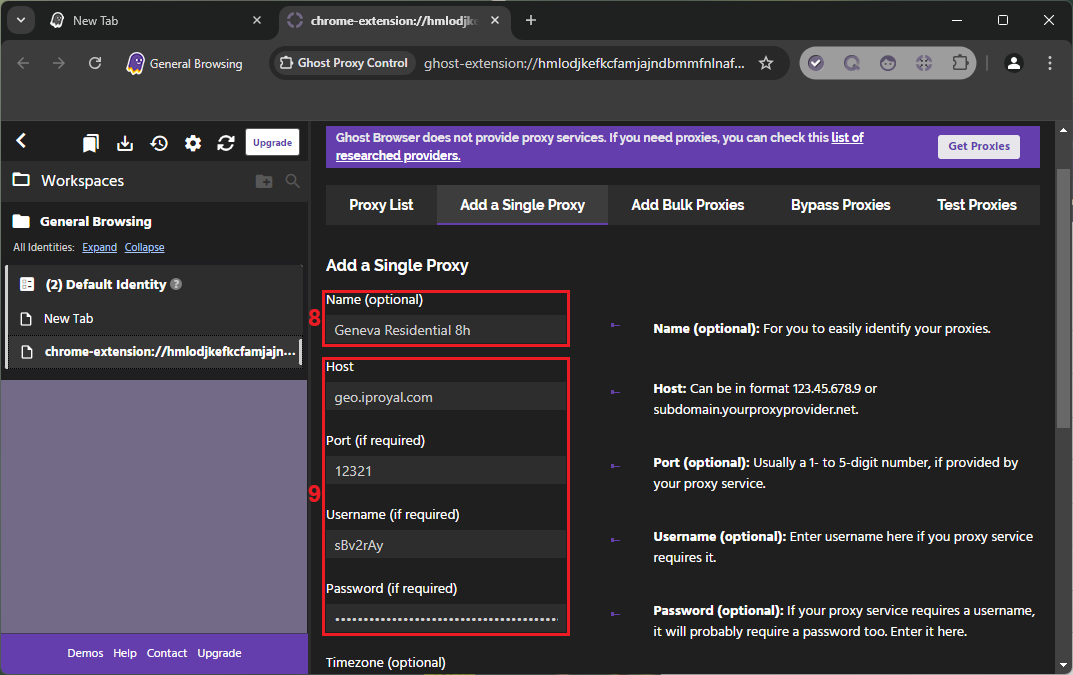1073x675 pixels.
Task: Open the Demos footer link
Action: point(85,653)
